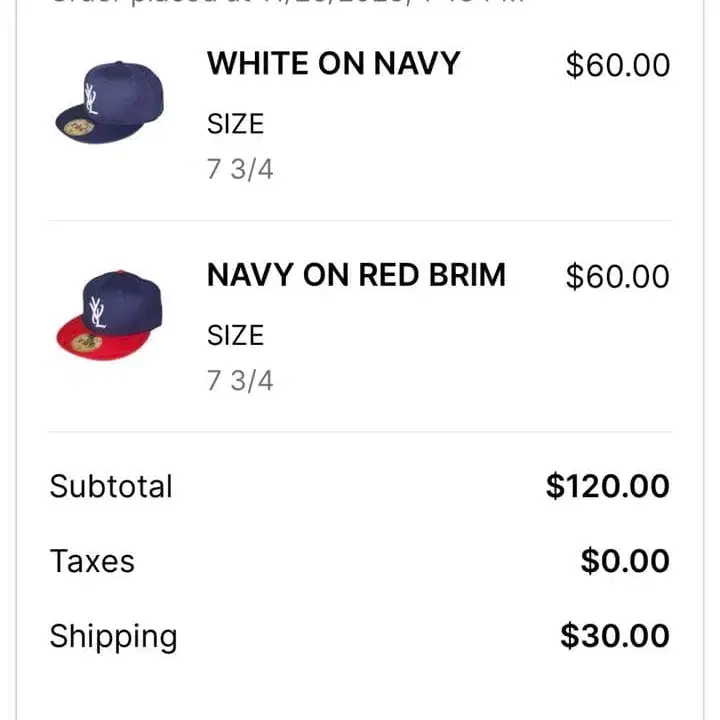This screenshot has width=720, height=720.
Task: Click the SIZE label under White on Navy
Action: 236,124
